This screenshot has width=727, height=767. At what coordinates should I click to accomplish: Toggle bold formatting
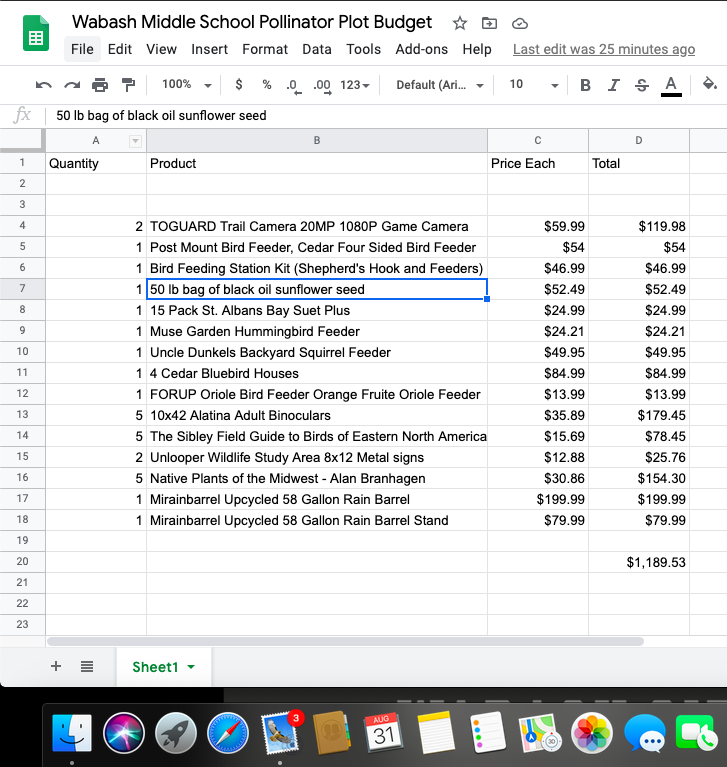coord(586,85)
